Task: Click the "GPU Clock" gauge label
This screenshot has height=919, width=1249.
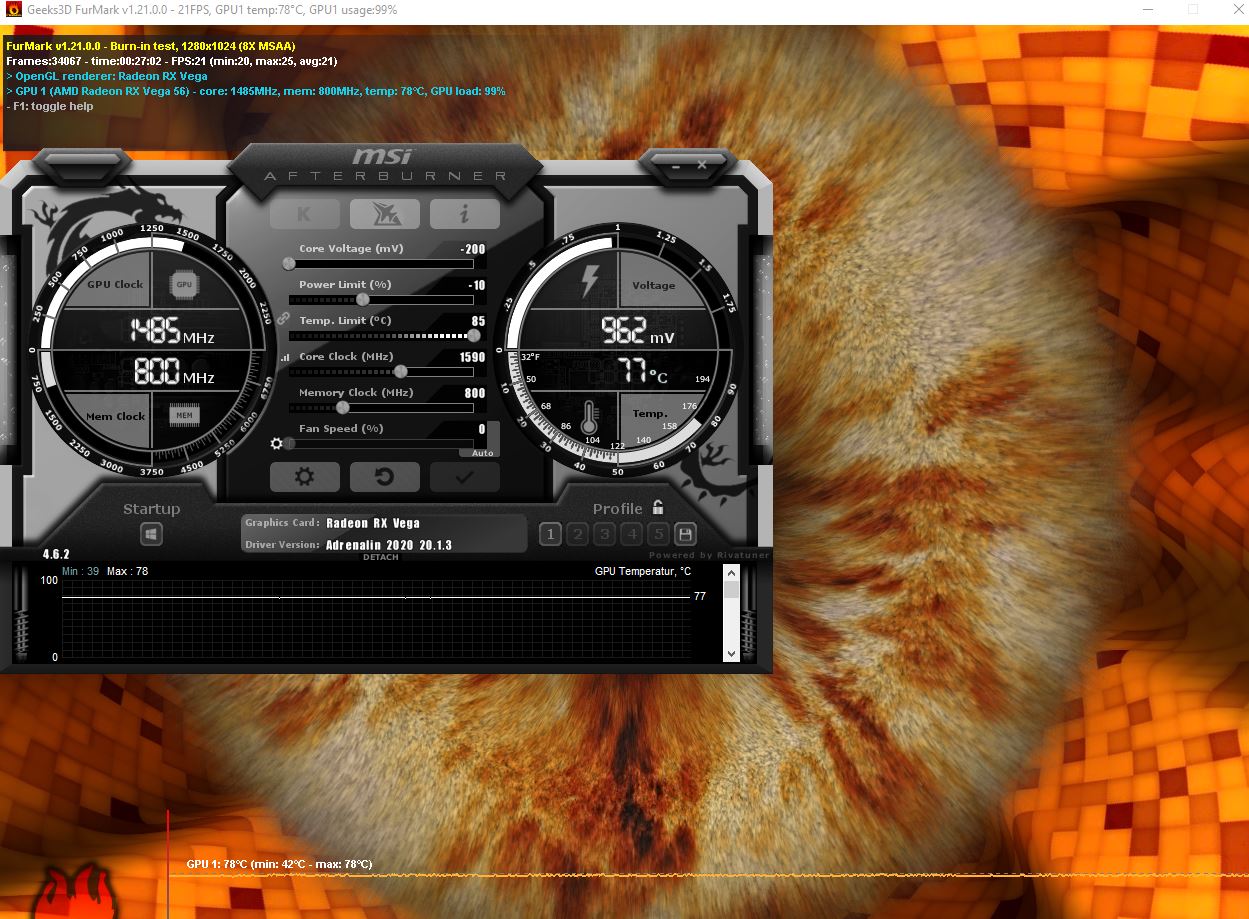Action: 115,284
